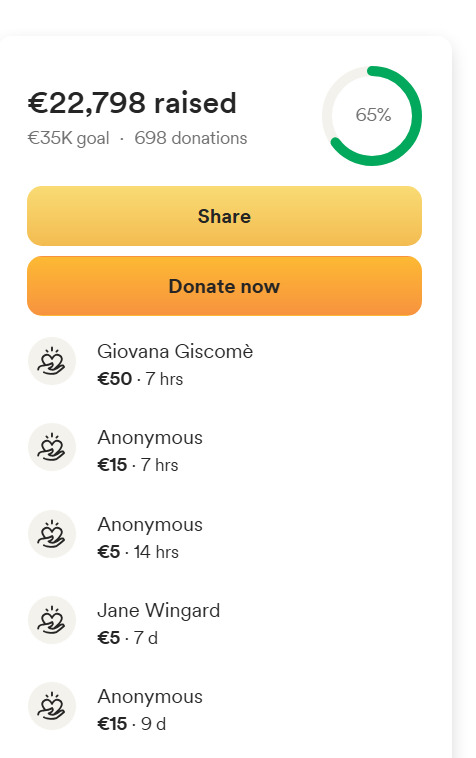Click the heart icon for the €15 9 d donation
The width and height of the screenshot is (476, 758).
pyautogui.click(x=52, y=706)
